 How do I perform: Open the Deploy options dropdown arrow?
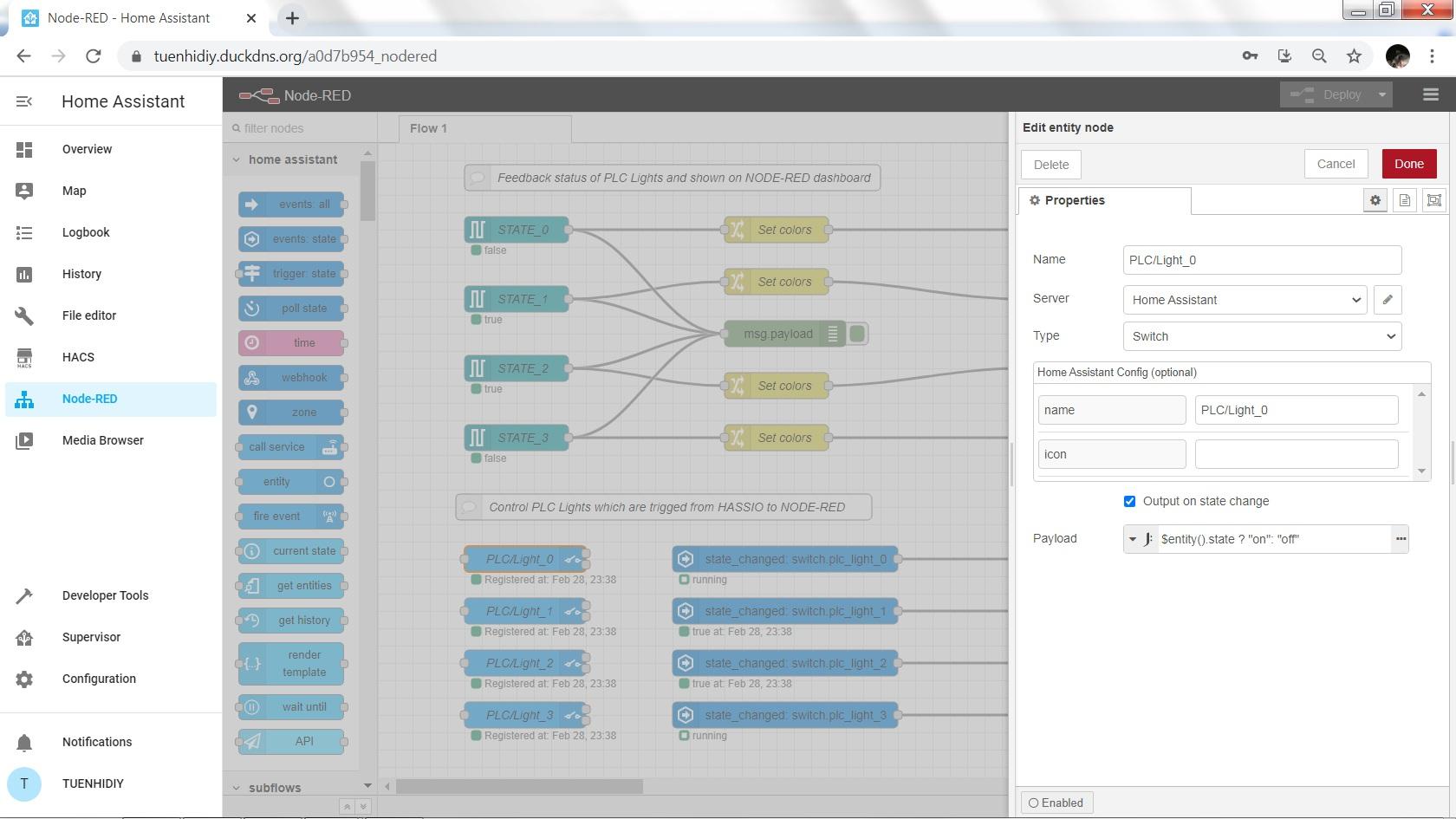(1381, 94)
